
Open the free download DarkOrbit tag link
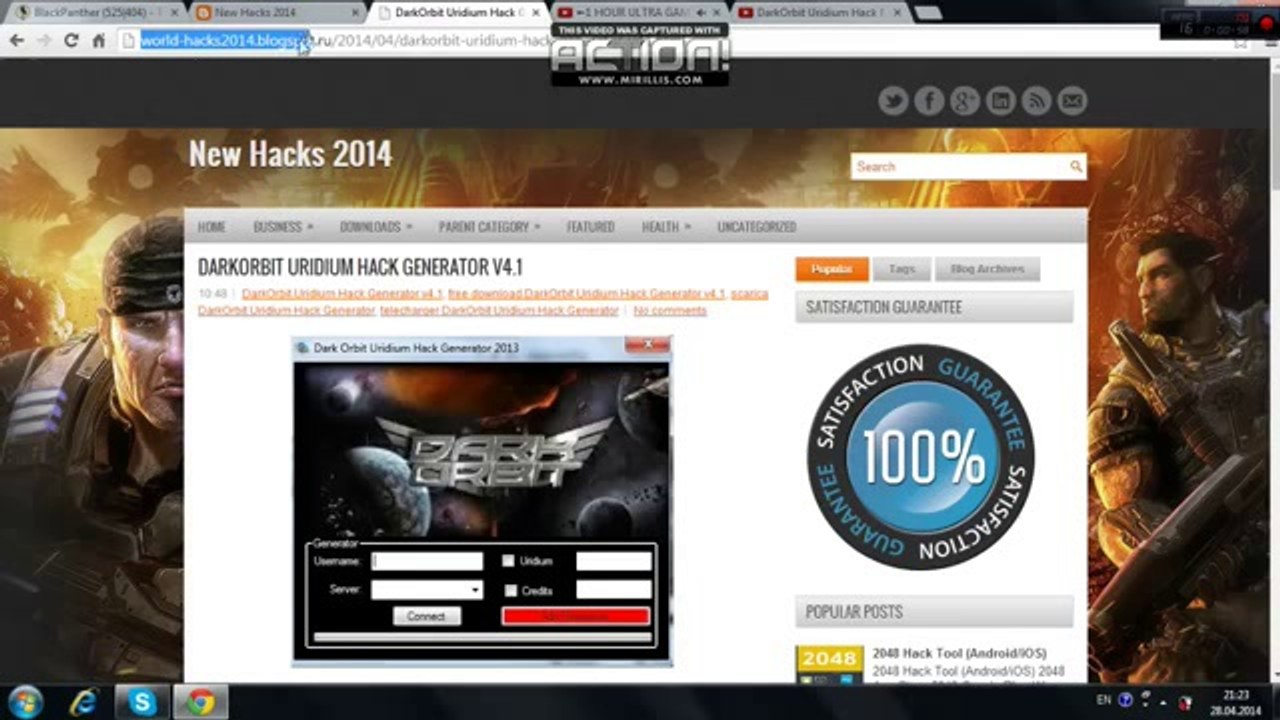tap(586, 294)
